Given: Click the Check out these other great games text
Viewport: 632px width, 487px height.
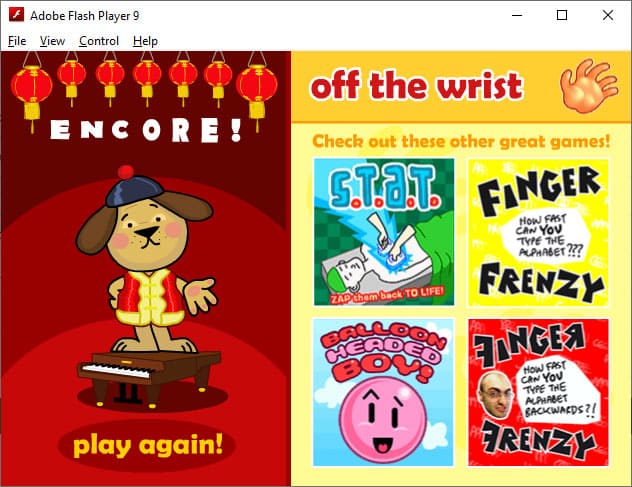Looking at the screenshot, I should point(461,142).
